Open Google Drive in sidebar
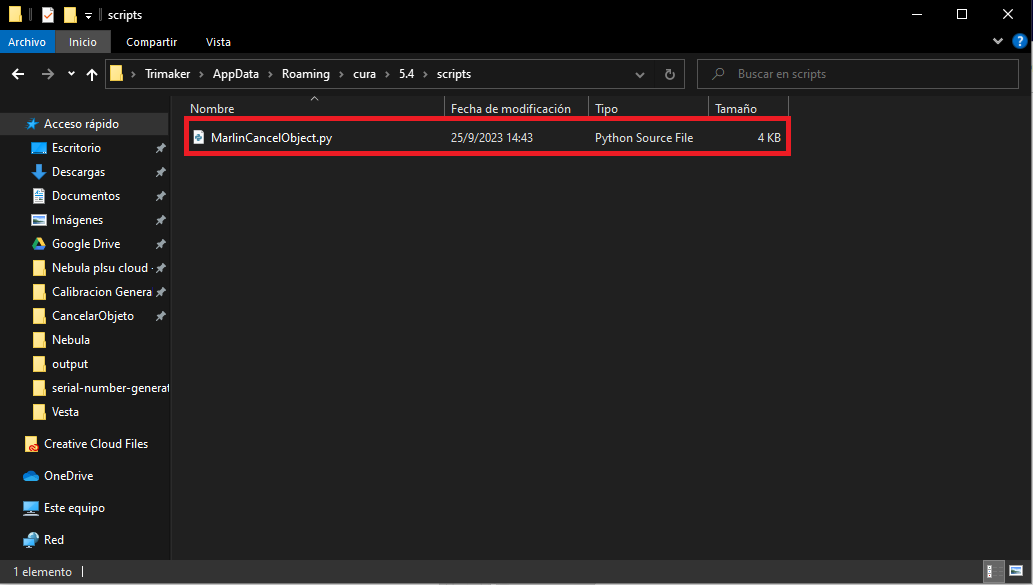Screen dimensions: 1033x585 click(85, 244)
